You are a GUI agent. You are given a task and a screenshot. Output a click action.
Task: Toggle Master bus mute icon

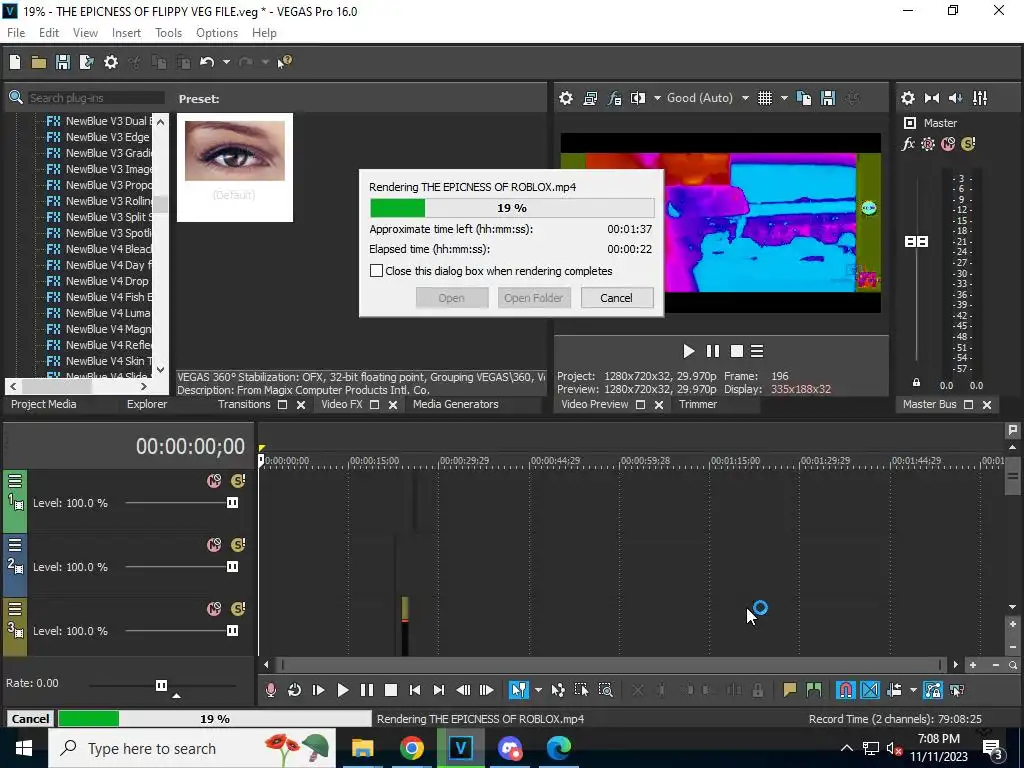[x=948, y=144]
